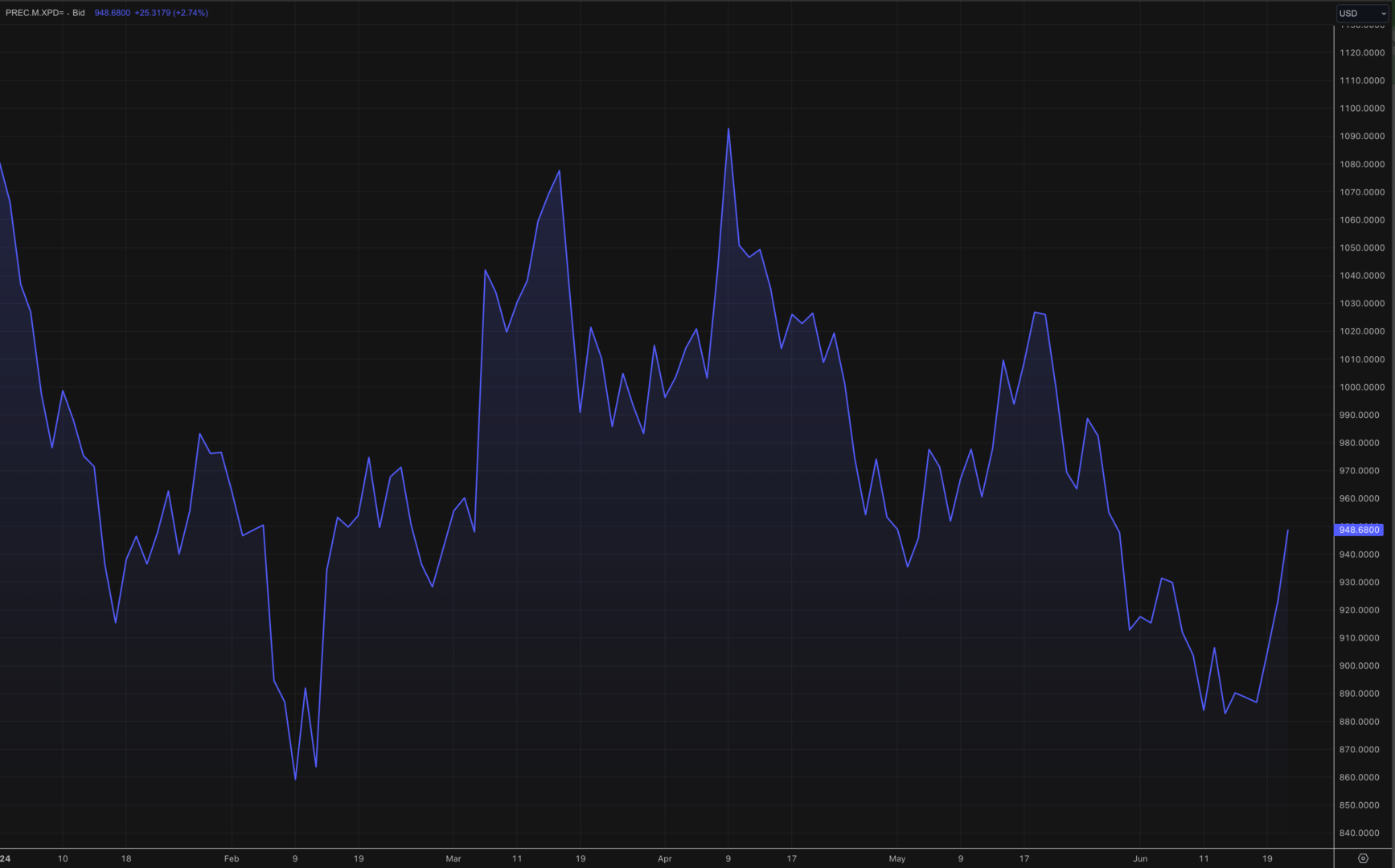Click the 948.6800 value in the header
Viewport: 1395px width, 868px height.
(112, 13)
